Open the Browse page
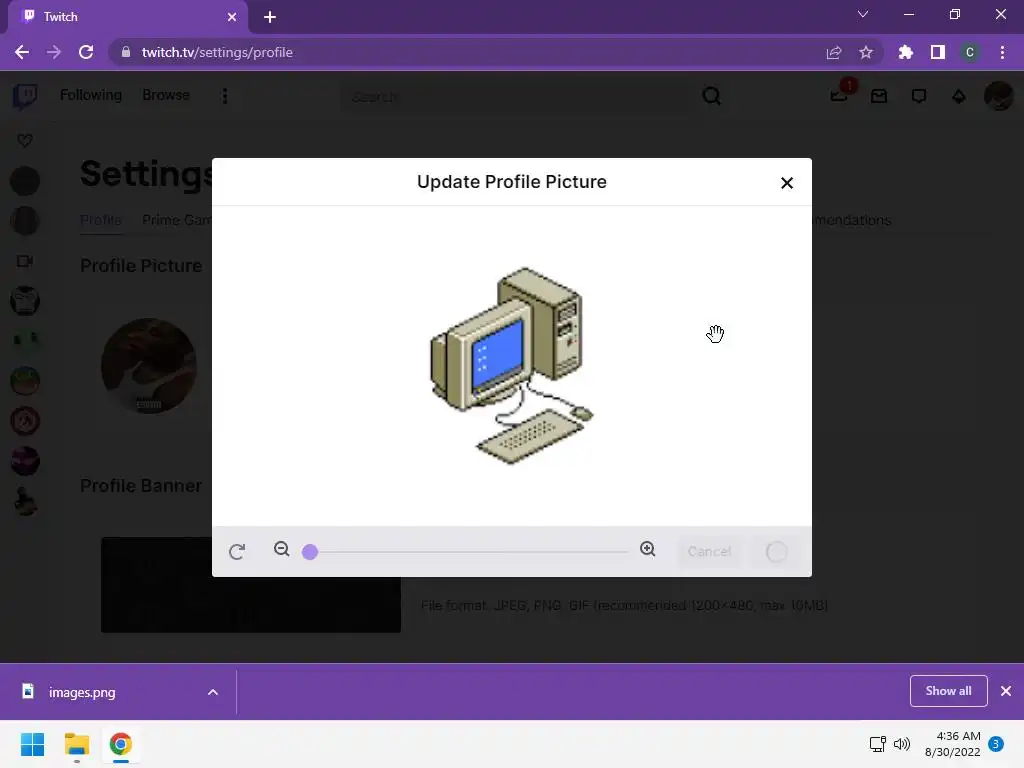Image resolution: width=1024 pixels, height=768 pixels. [166, 95]
